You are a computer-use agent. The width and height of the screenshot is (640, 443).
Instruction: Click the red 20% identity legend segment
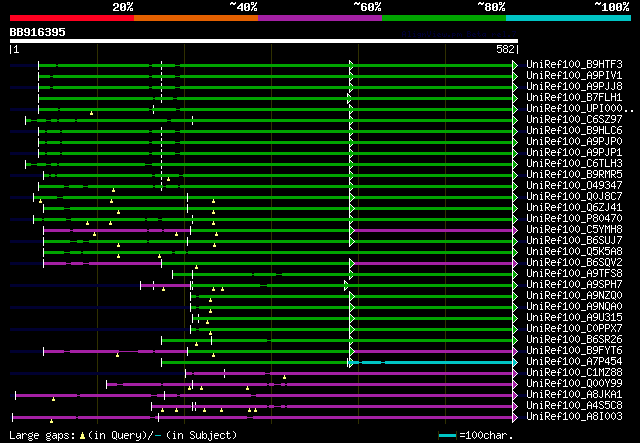click(72, 18)
